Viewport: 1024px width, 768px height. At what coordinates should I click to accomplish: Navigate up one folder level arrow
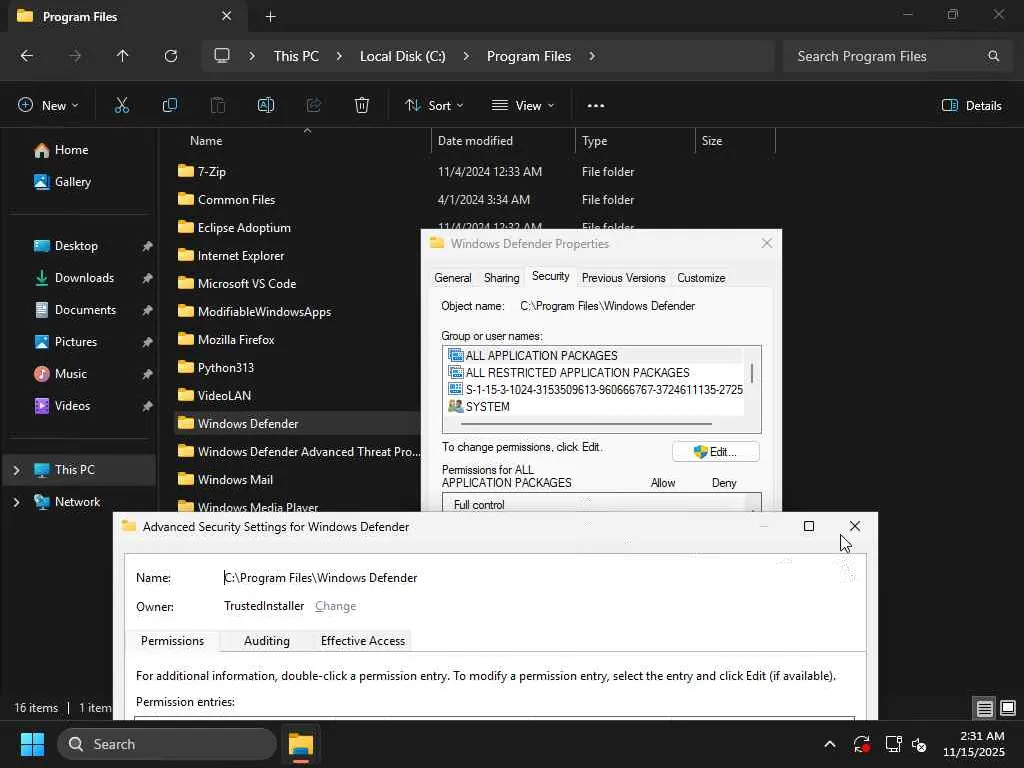(x=122, y=56)
